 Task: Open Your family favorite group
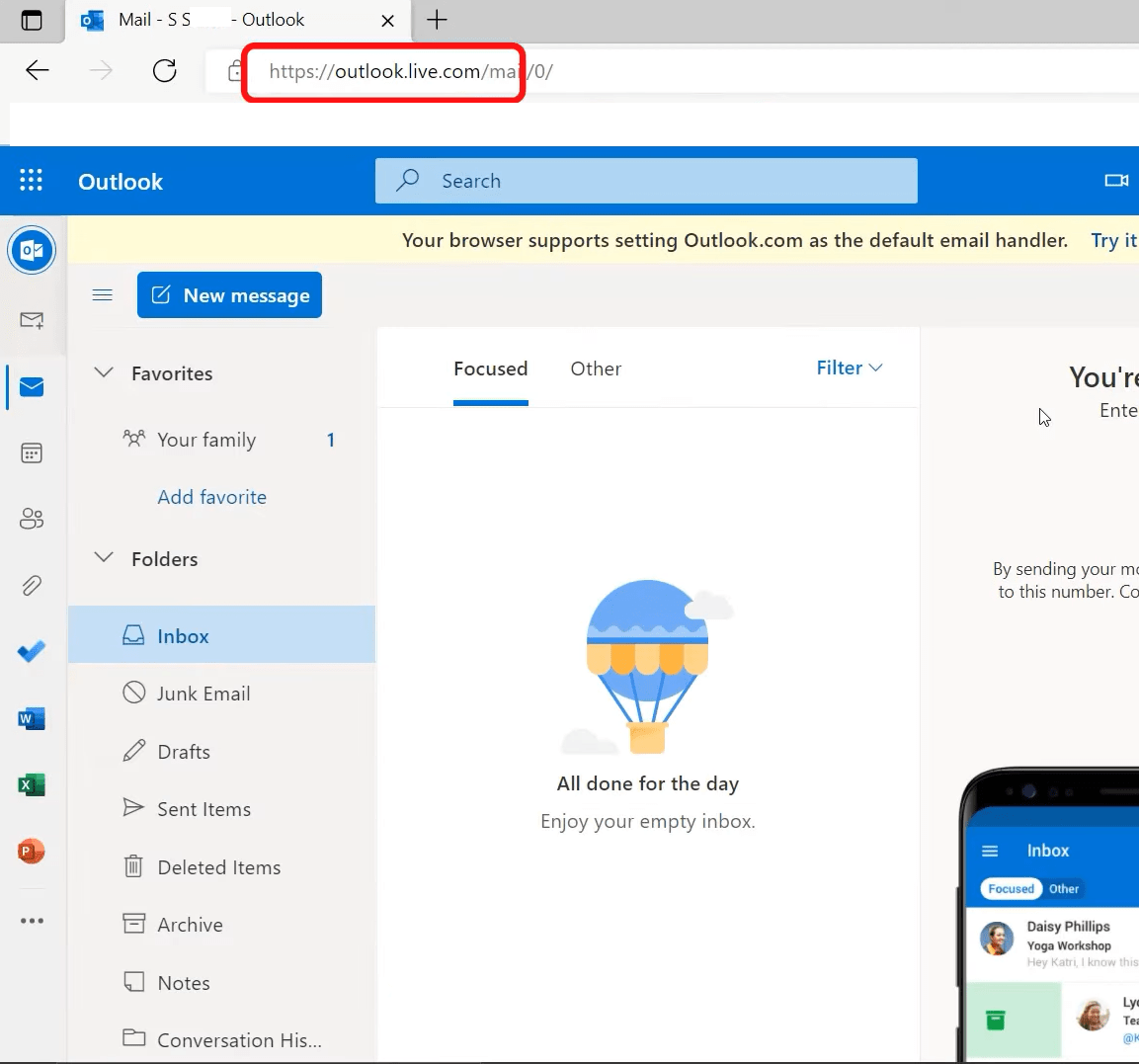pos(221,440)
